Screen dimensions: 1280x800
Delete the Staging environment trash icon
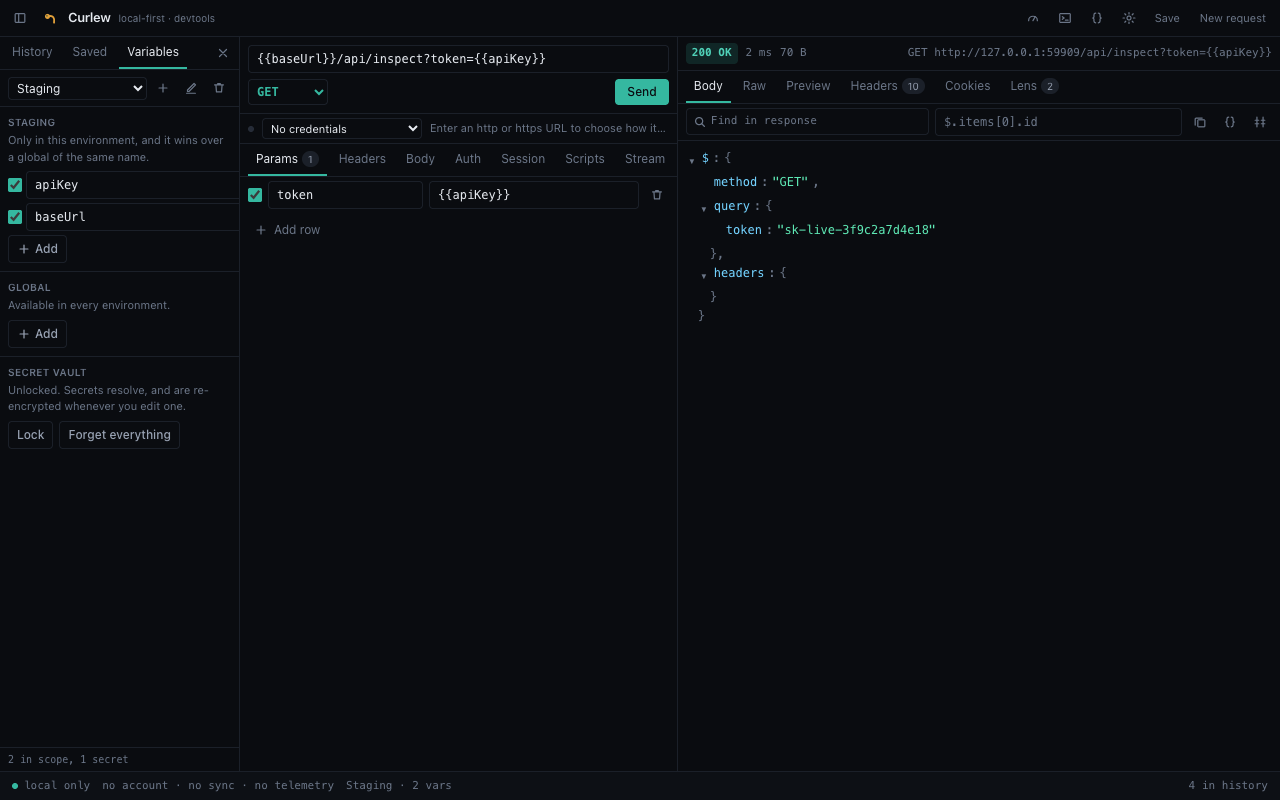coord(219,88)
